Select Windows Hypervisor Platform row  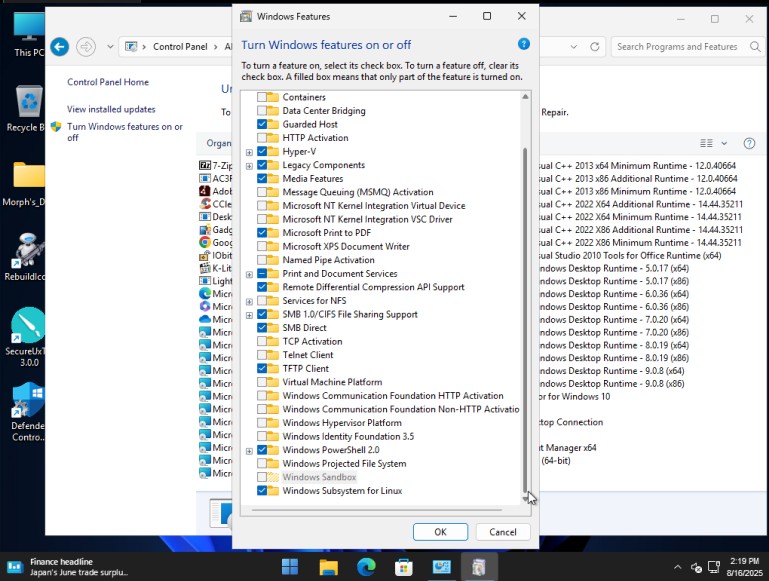tap(342, 423)
